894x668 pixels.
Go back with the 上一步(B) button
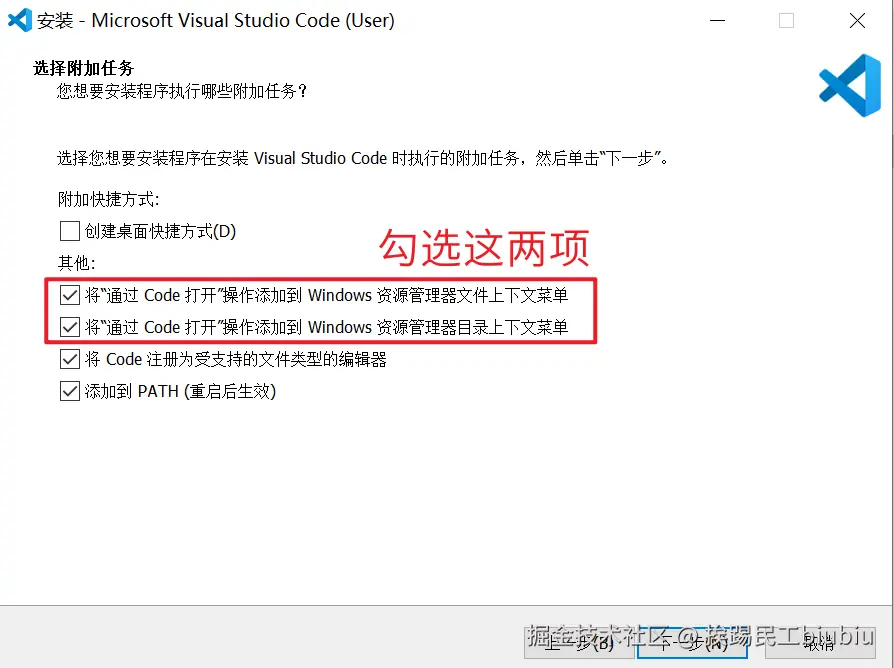pyautogui.click(x=579, y=643)
